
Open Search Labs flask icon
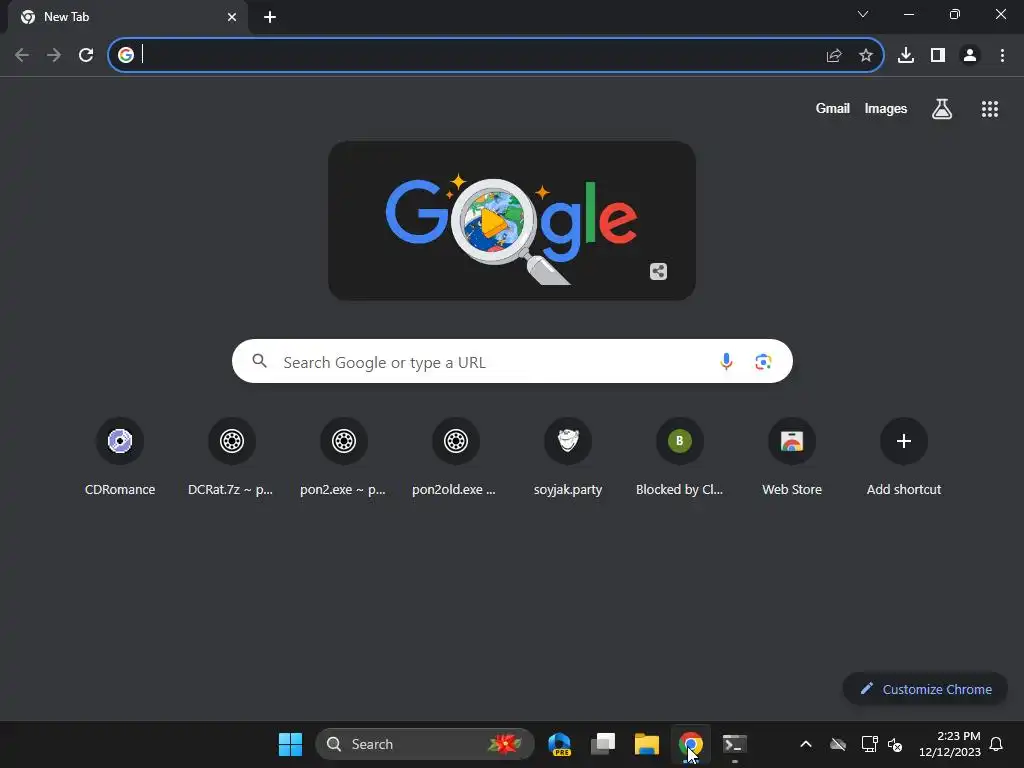point(941,109)
